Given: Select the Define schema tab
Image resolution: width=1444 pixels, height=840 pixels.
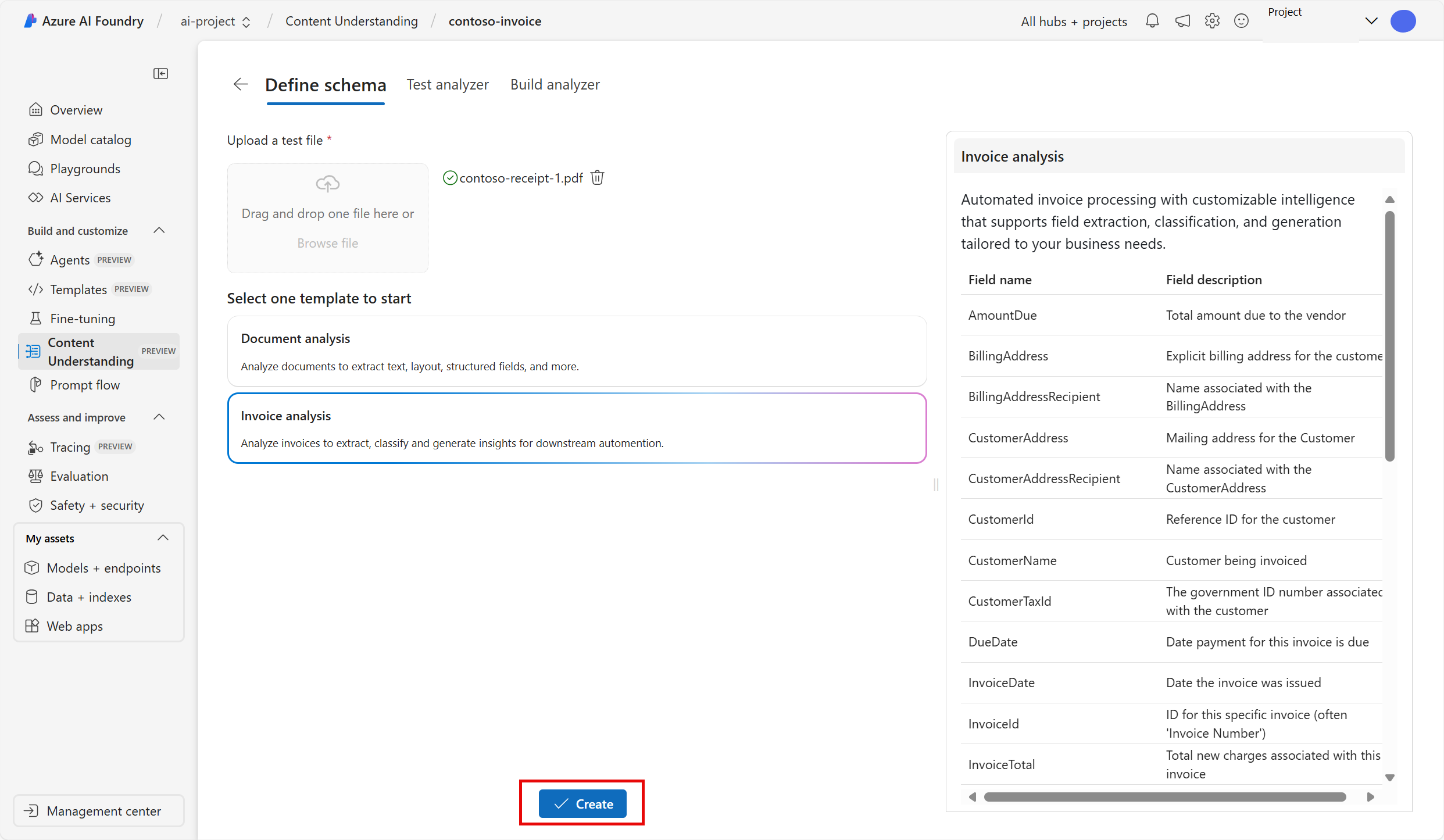Looking at the screenshot, I should [x=326, y=85].
